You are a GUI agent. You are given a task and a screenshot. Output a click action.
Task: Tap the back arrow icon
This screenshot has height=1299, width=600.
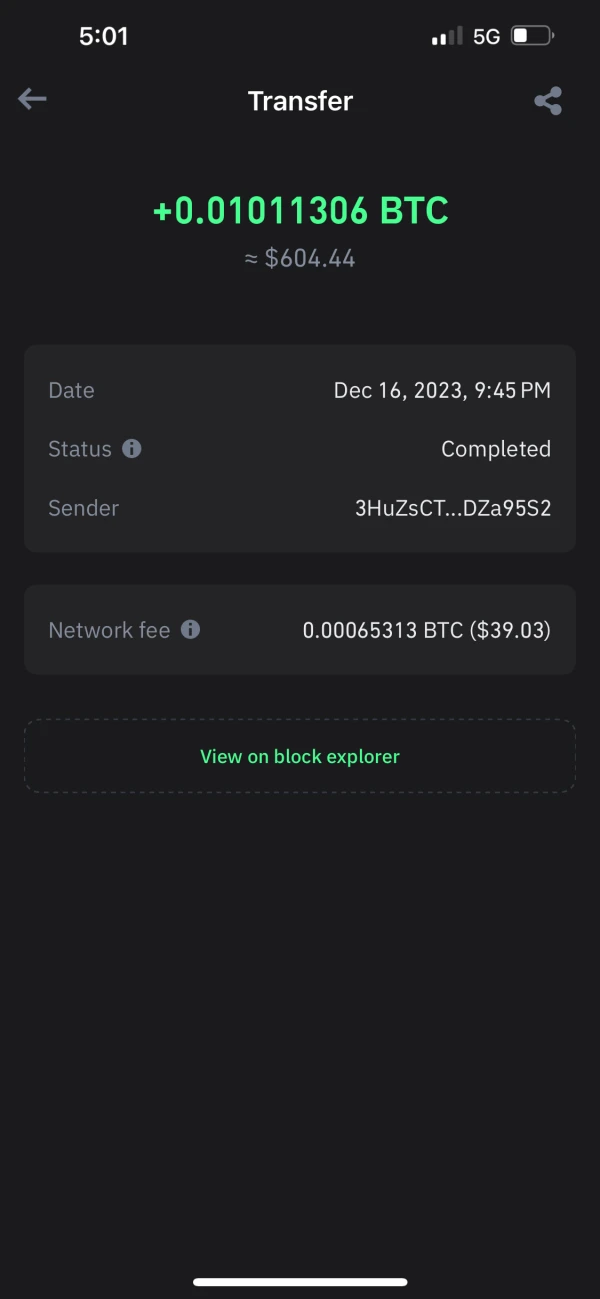click(33, 99)
